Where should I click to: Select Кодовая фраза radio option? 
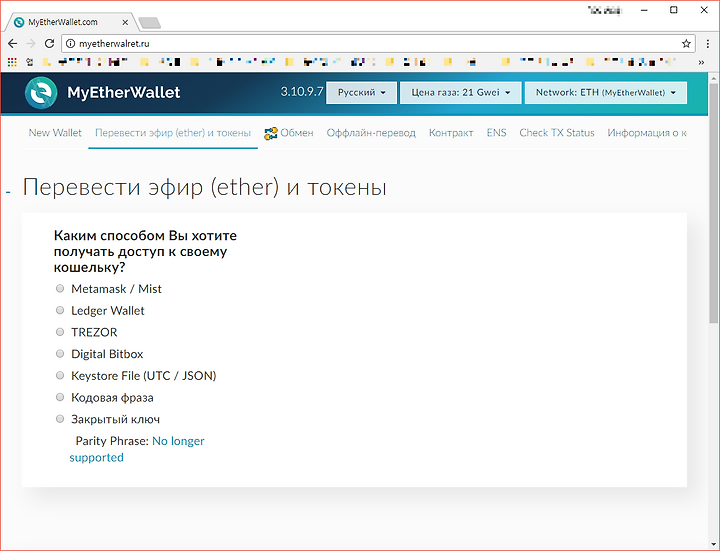(x=60, y=397)
